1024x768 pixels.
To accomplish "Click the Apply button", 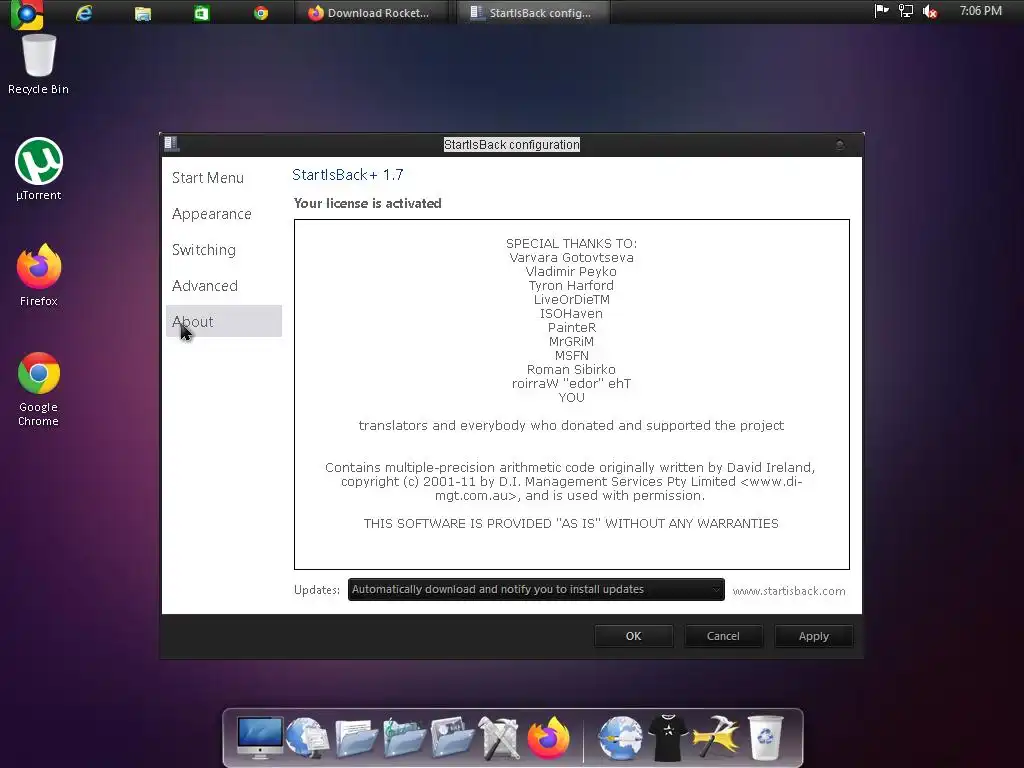I will (x=814, y=636).
